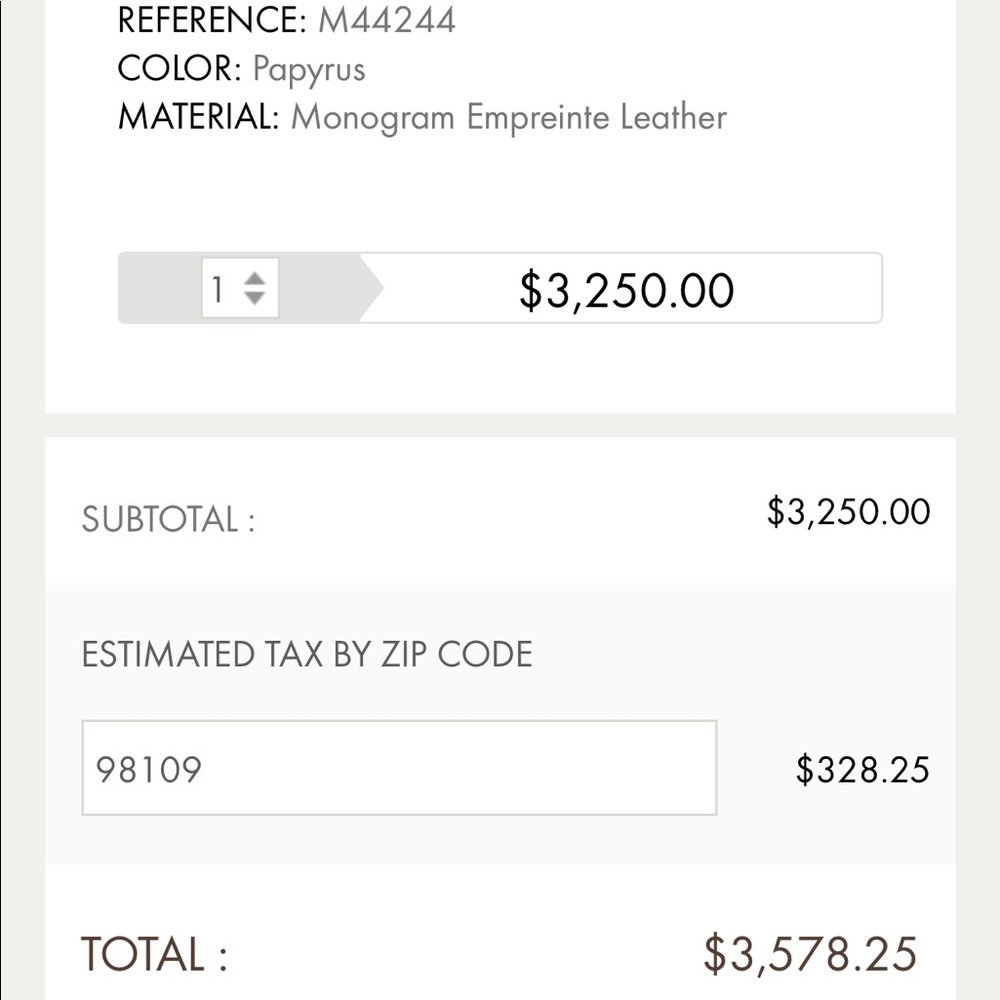
Task: Click the estimated tax amount $328.25
Action: [862, 770]
